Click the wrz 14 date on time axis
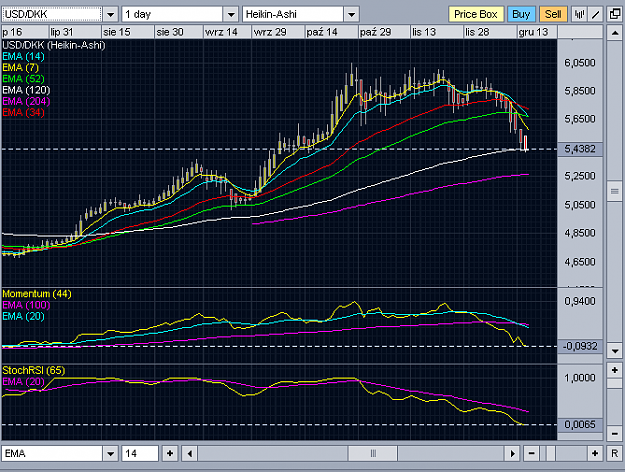625x472 pixels. (221, 32)
